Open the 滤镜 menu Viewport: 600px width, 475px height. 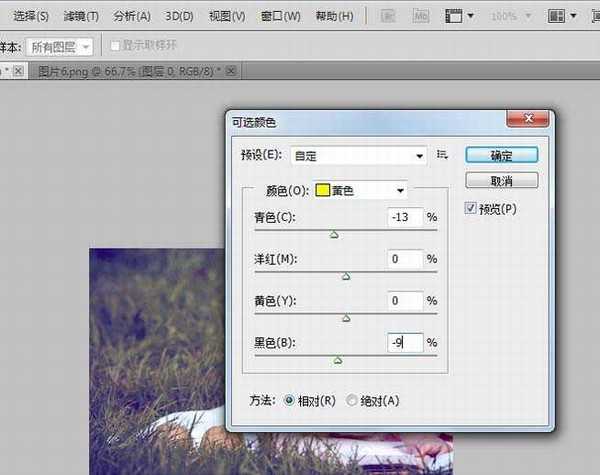81,17
